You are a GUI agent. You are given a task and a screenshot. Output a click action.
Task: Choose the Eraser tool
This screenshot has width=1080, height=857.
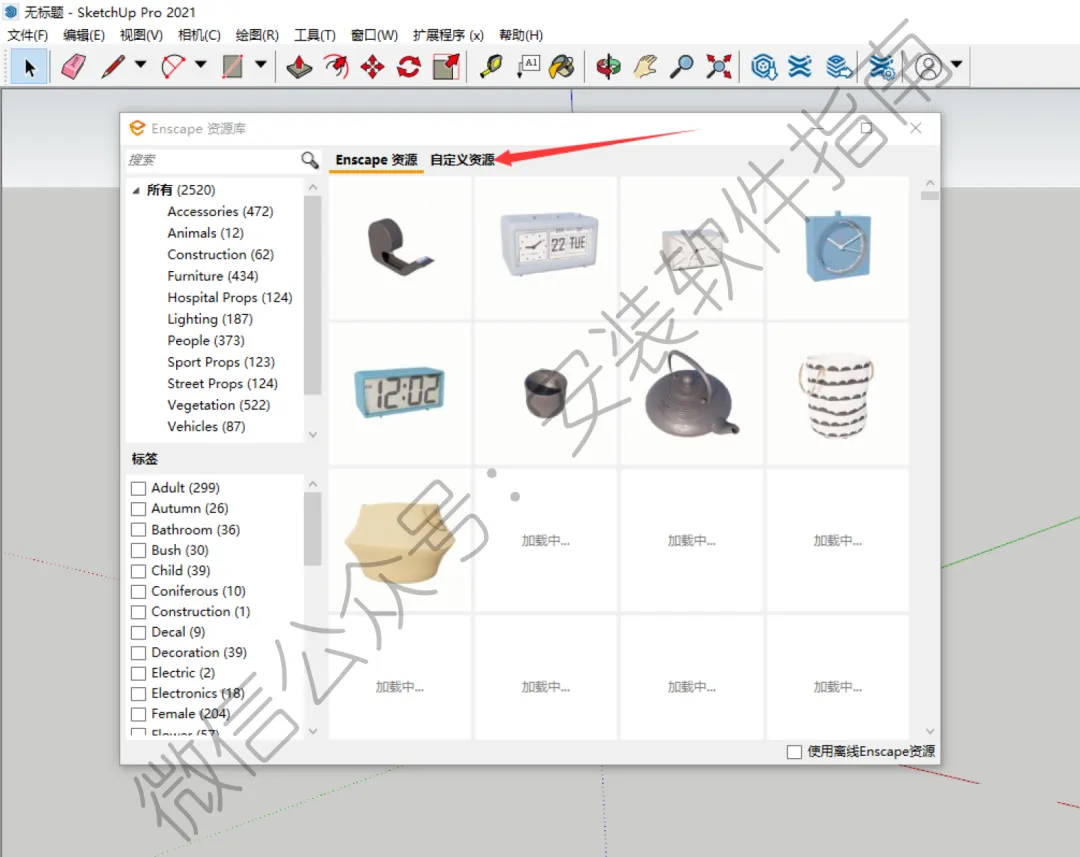coord(73,67)
